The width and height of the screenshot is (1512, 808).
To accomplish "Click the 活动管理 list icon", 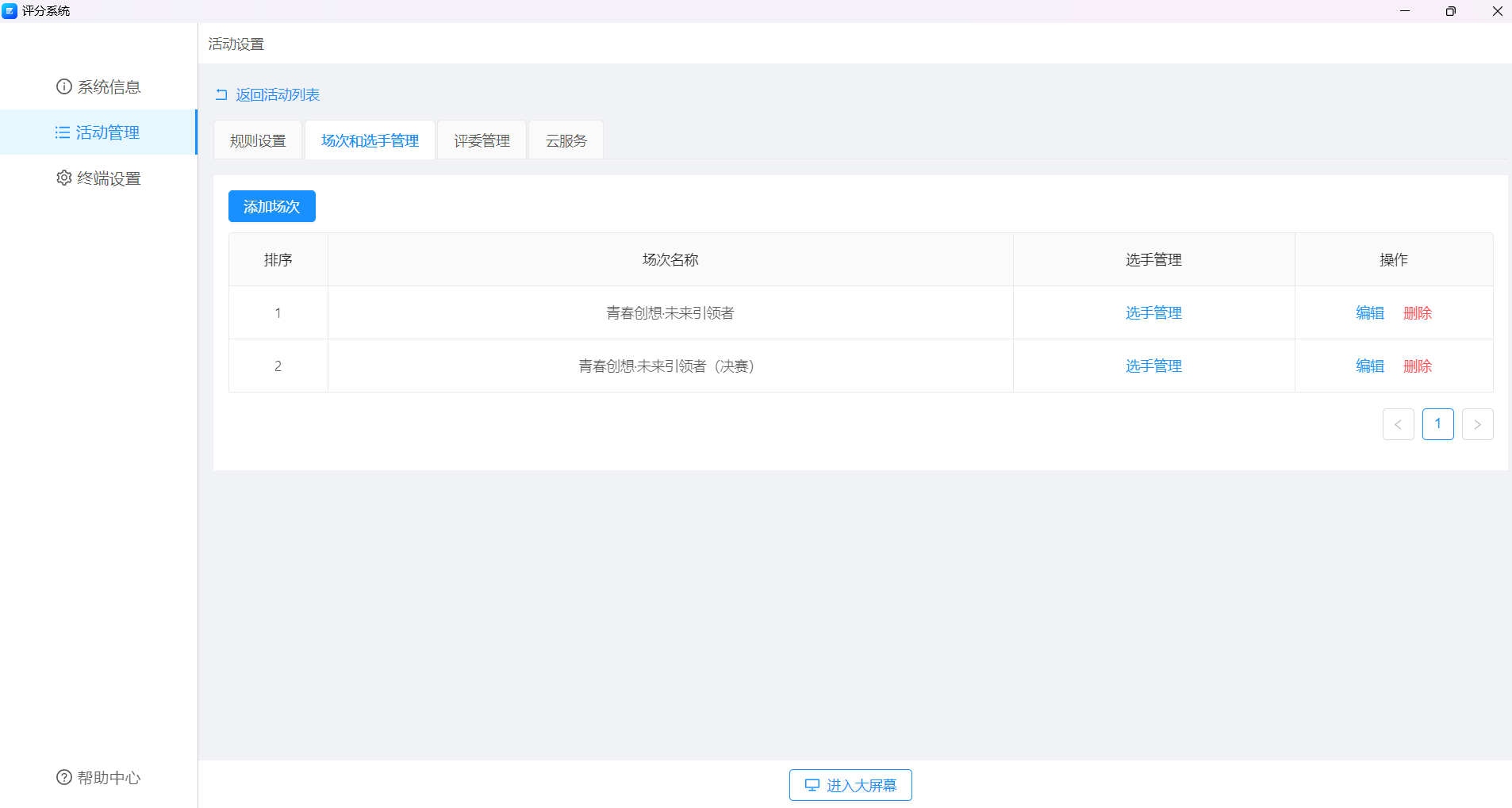I will 63,132.
